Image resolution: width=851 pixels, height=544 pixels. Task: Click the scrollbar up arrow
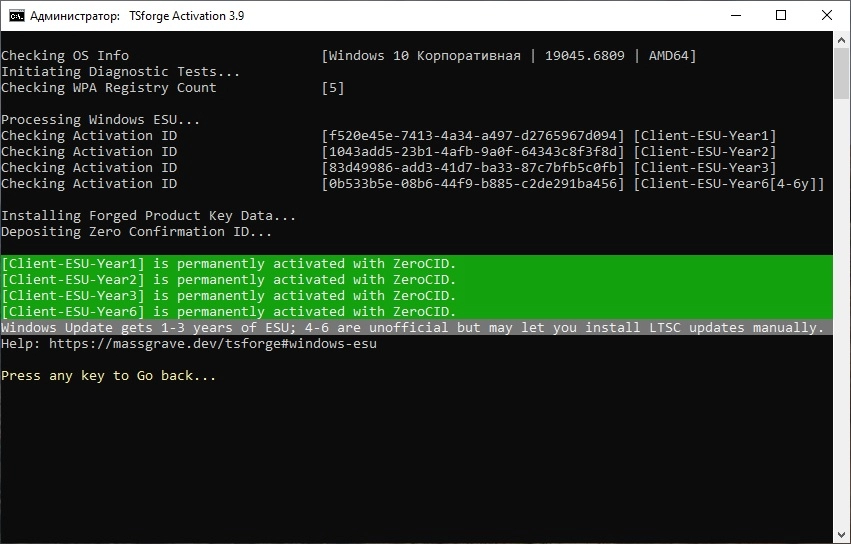841,40
